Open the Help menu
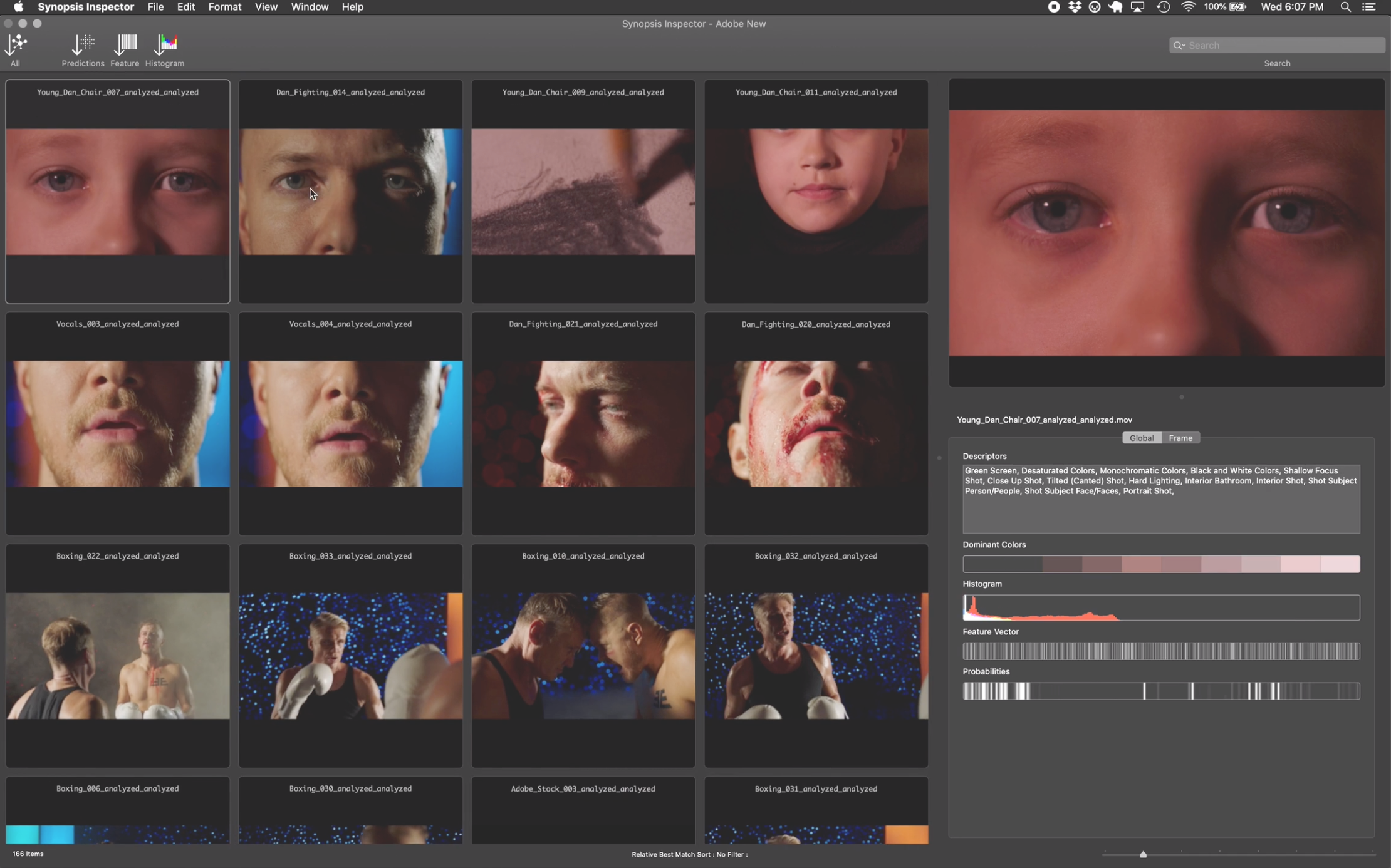This screenshot has width=1391, height=868. coord(353,7)
